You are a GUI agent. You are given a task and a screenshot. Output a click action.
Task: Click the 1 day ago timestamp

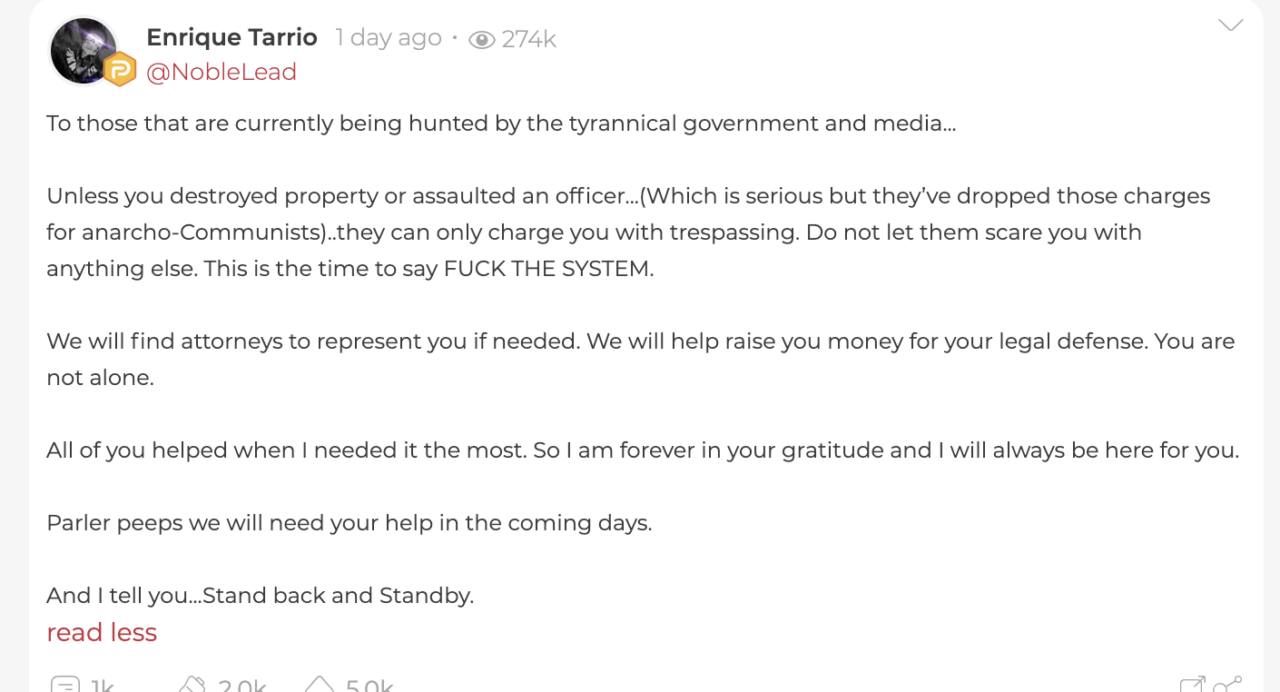point(388,38)
